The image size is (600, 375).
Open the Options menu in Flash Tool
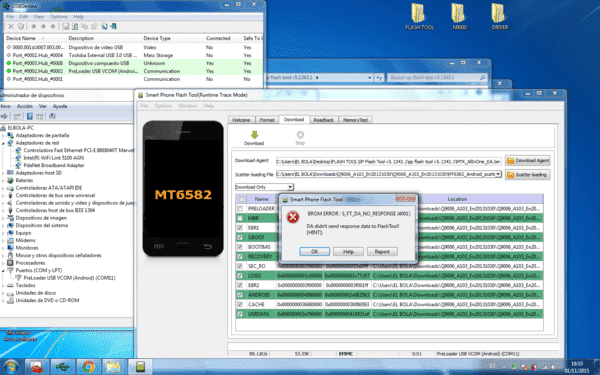tap(163, 106)
